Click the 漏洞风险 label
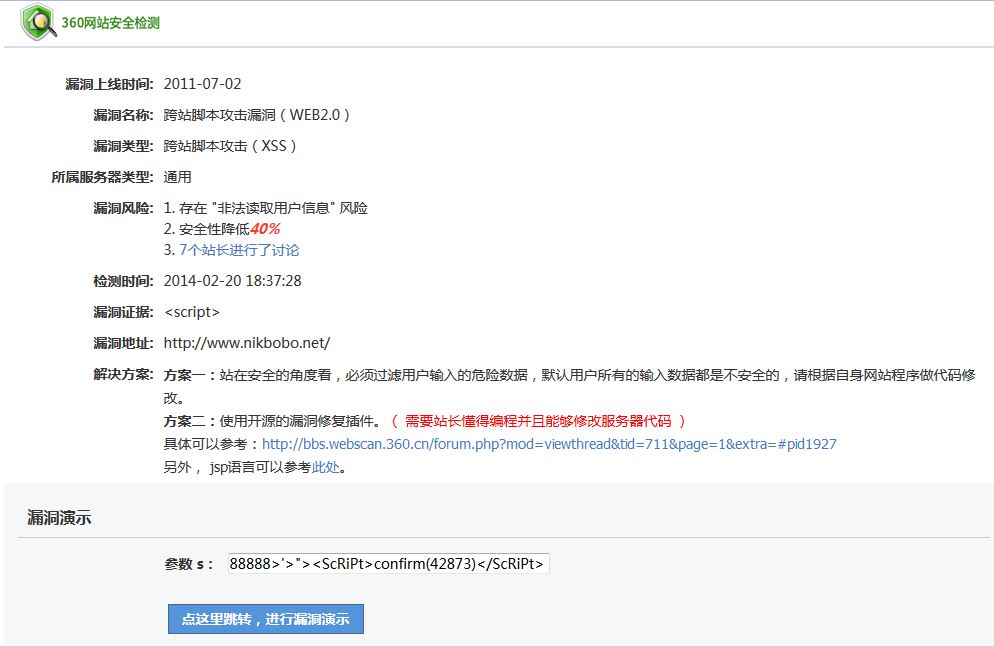 (x=123, y=208)
